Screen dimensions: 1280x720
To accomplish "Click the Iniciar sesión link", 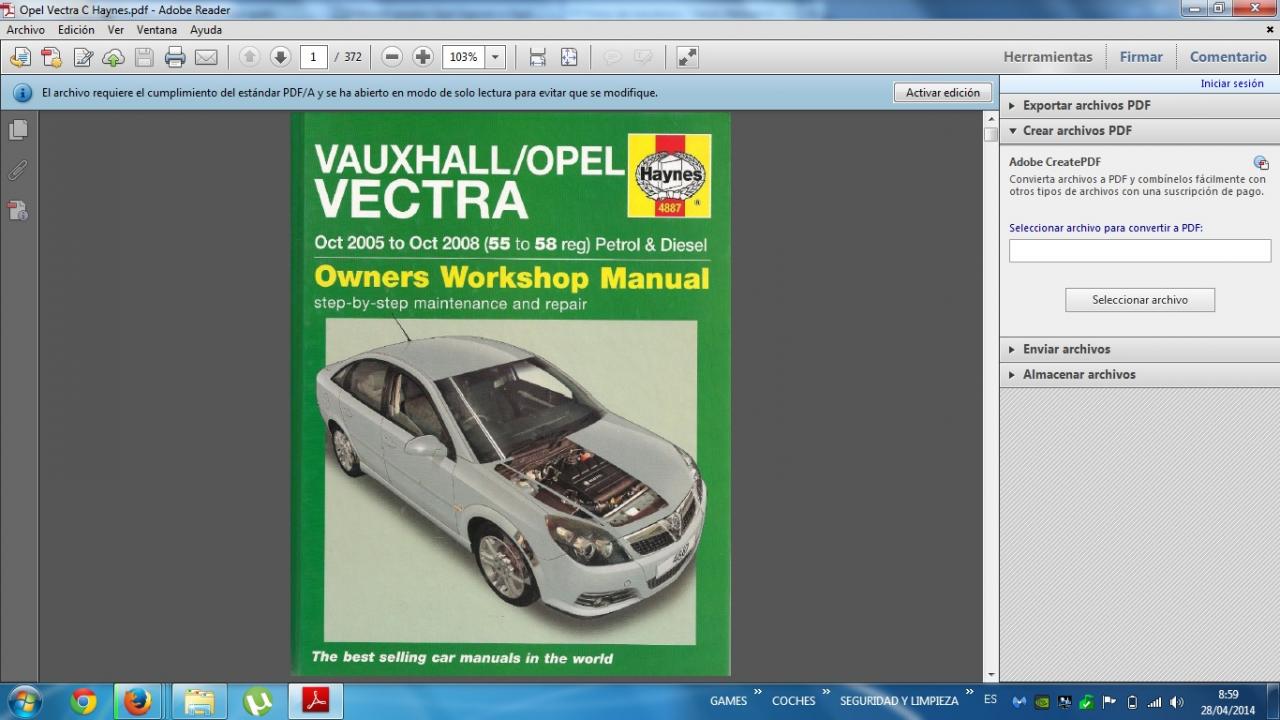I will pos(1231,84).
